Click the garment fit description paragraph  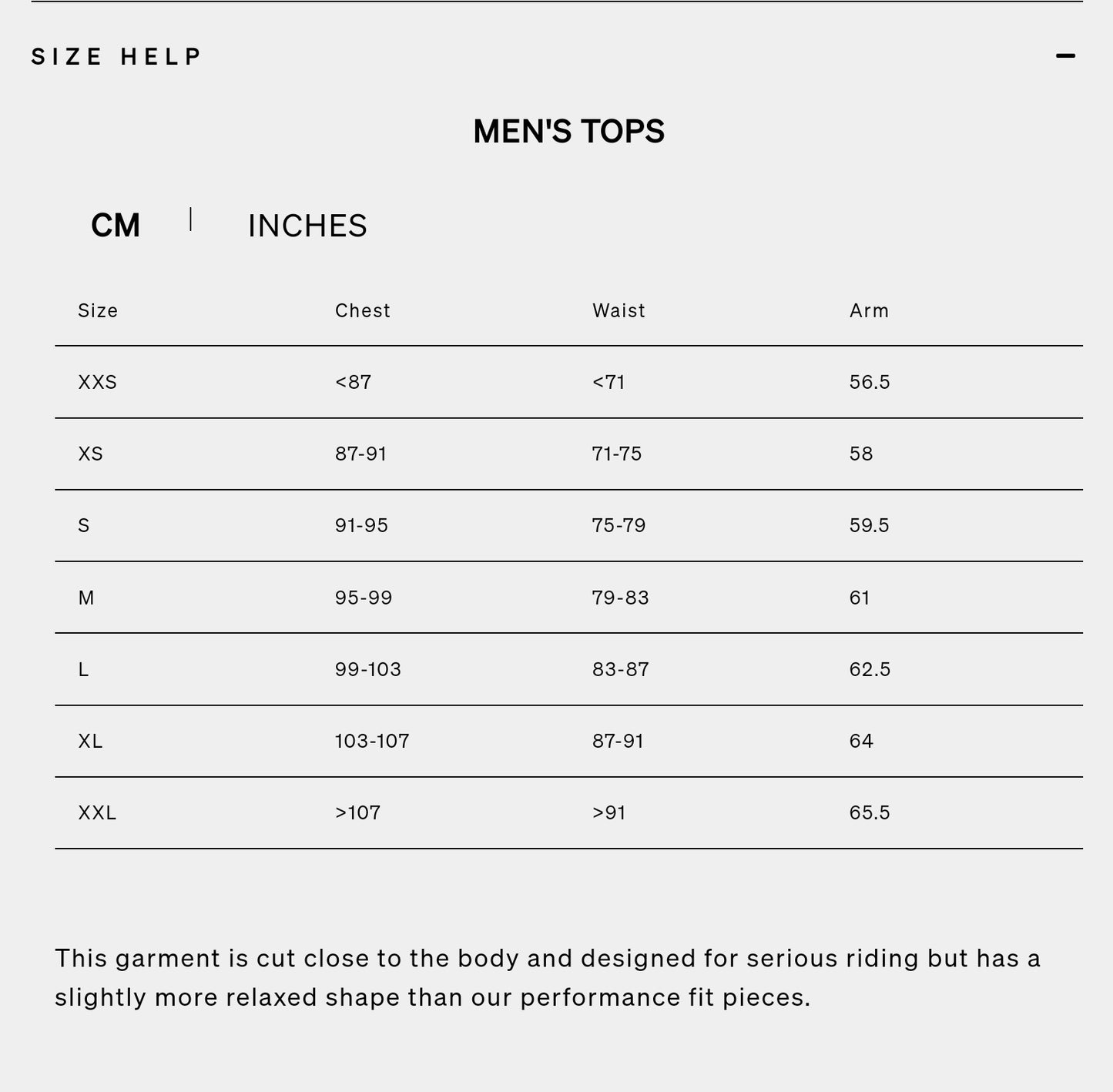click(547, 977)
